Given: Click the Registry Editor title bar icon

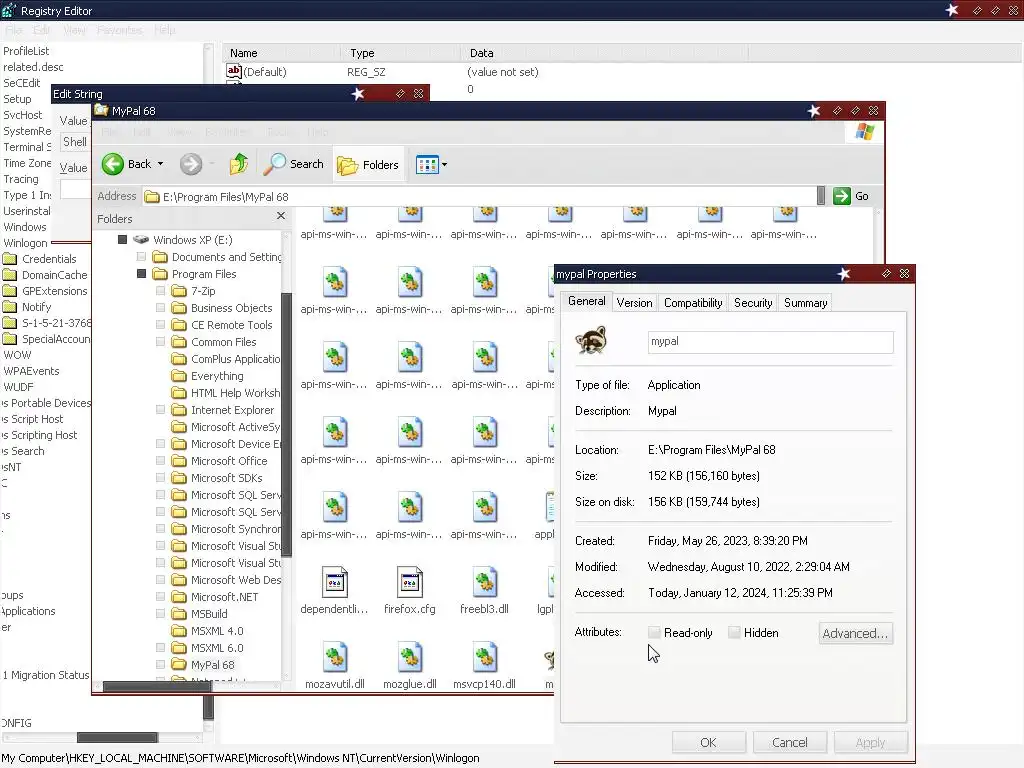Looking at the screenshot, I should tap(8, 10).
